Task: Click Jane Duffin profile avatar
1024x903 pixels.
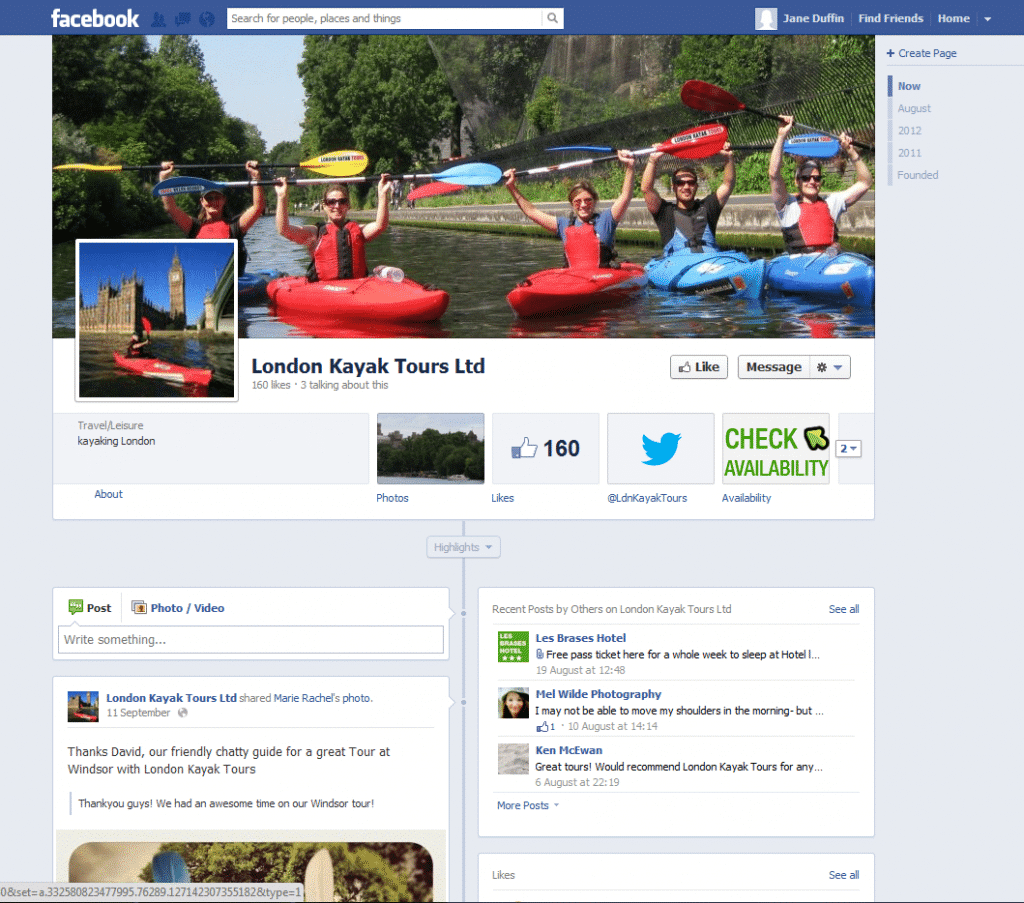Action: pos(766,19)
